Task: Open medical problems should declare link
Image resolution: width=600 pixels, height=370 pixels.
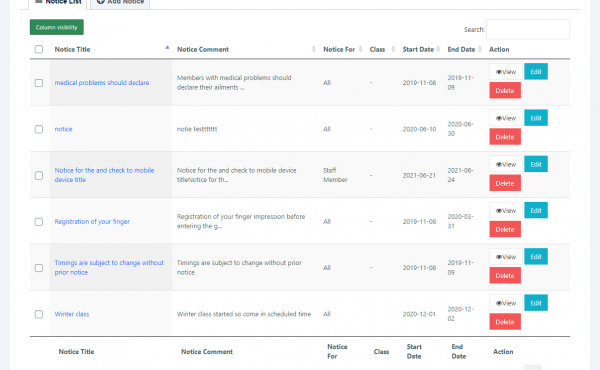Action: pyautogui.click(x=102, y=83)
